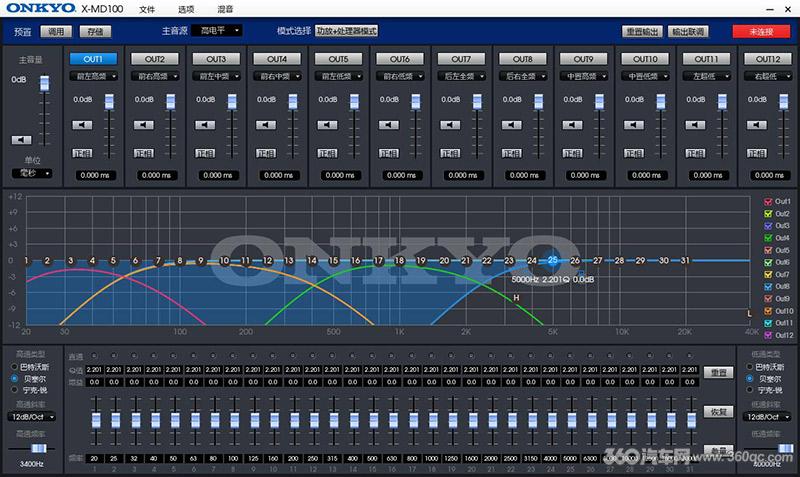
Task: Open the 主音源 source dropdown
Action: tap(216, 31)
